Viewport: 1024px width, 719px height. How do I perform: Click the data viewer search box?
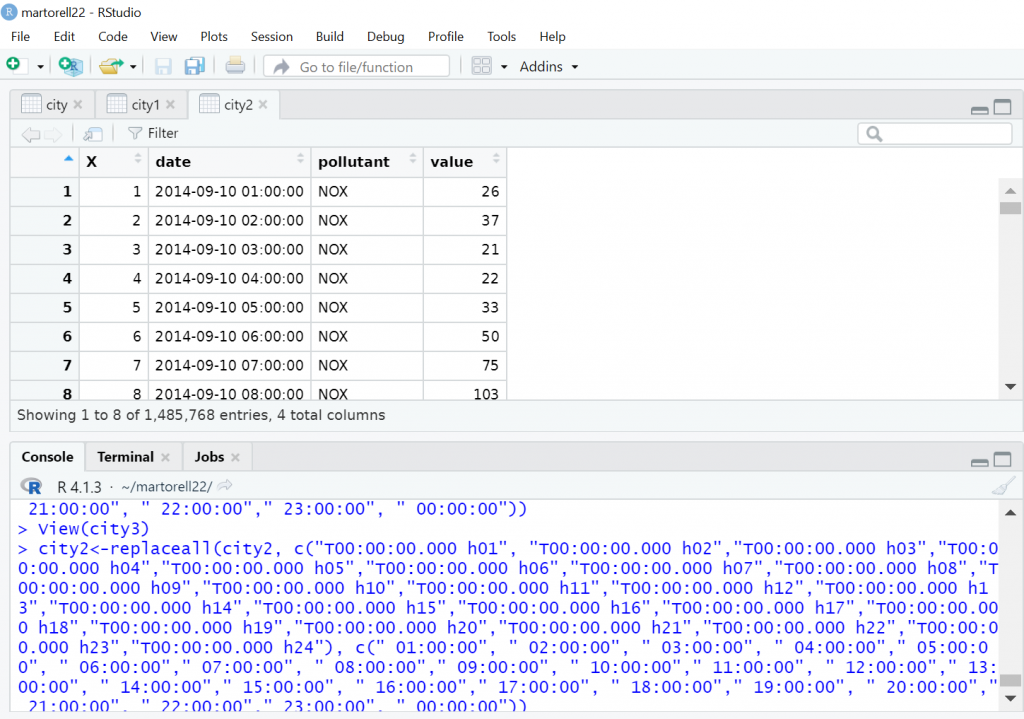coord(935,134)
